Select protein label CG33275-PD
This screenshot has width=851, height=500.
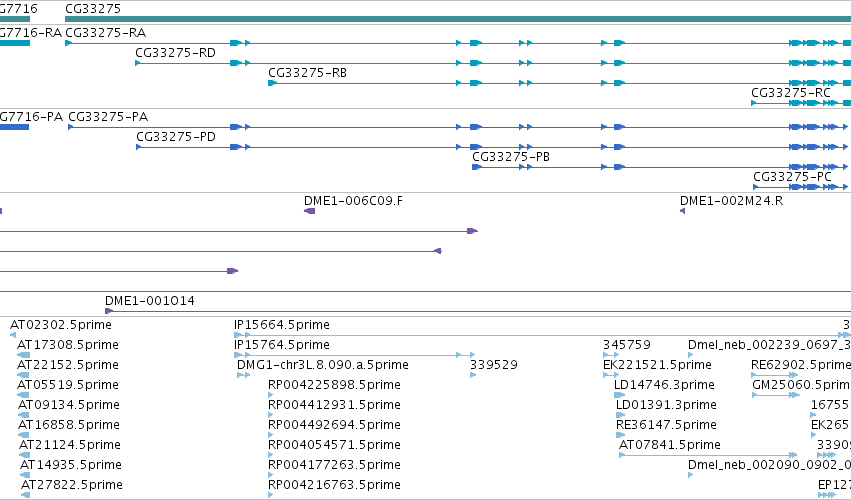(176, 137)
